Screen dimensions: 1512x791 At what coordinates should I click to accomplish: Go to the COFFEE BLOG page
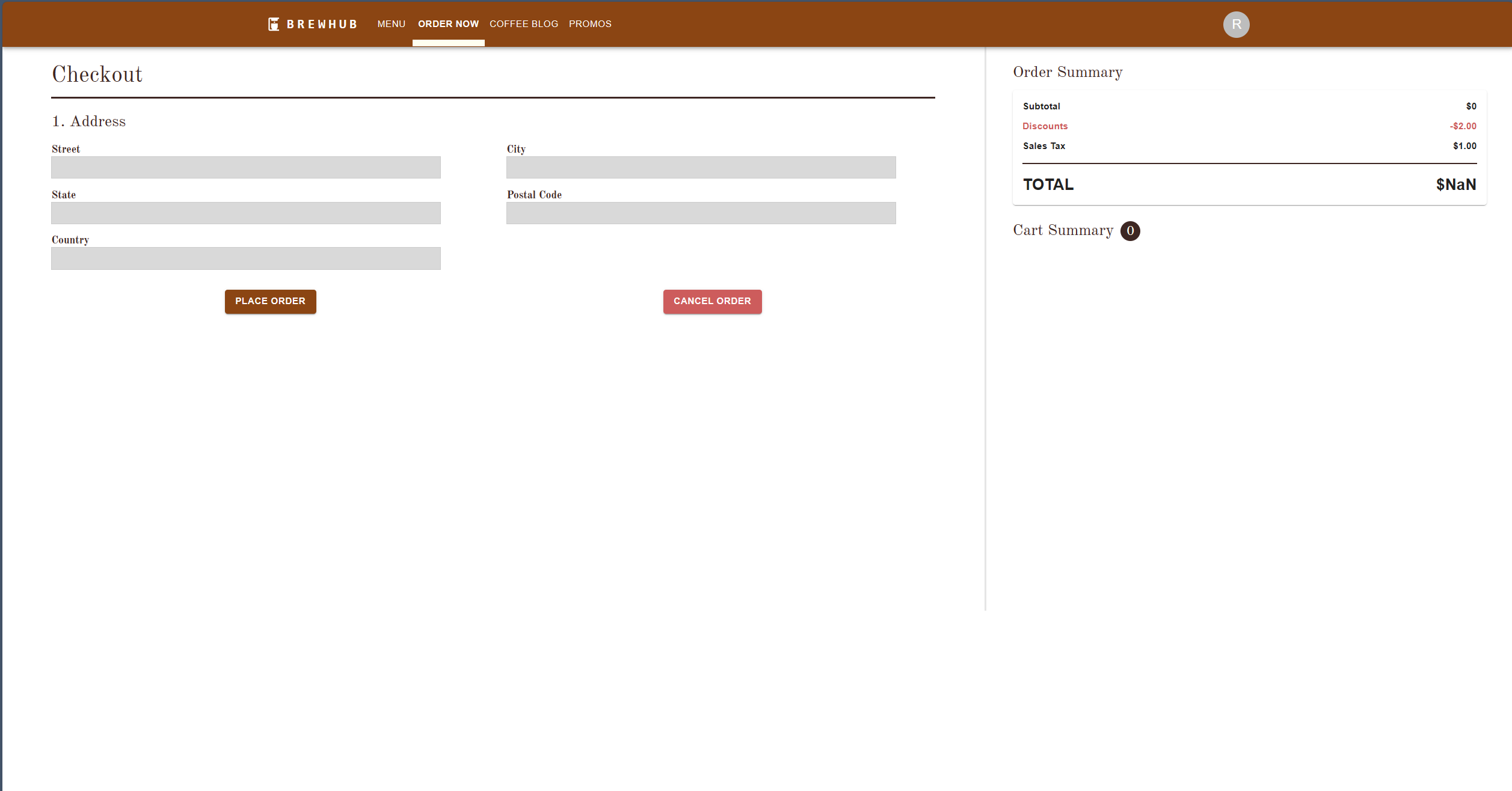point(523,24)
